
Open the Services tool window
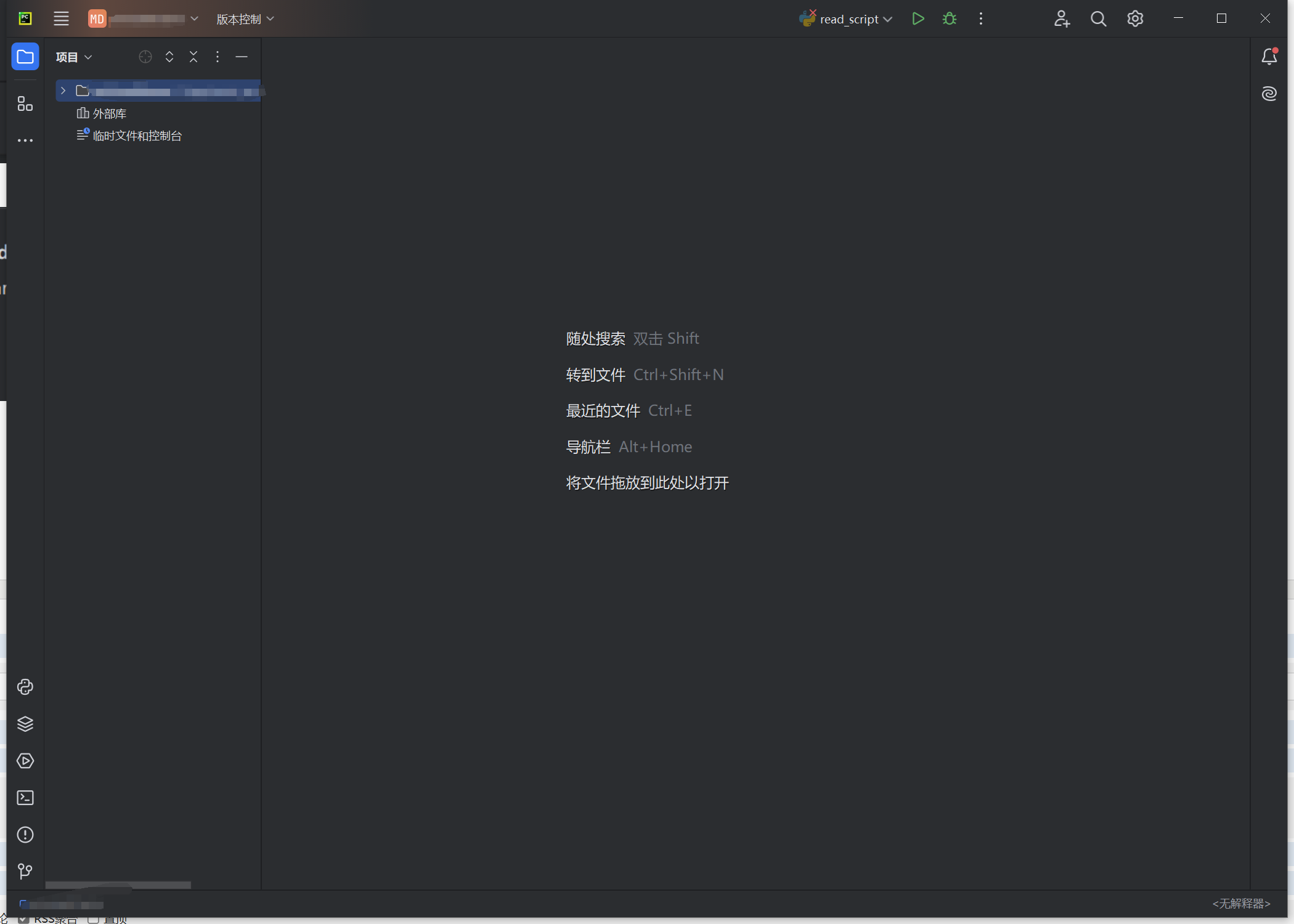25,761
